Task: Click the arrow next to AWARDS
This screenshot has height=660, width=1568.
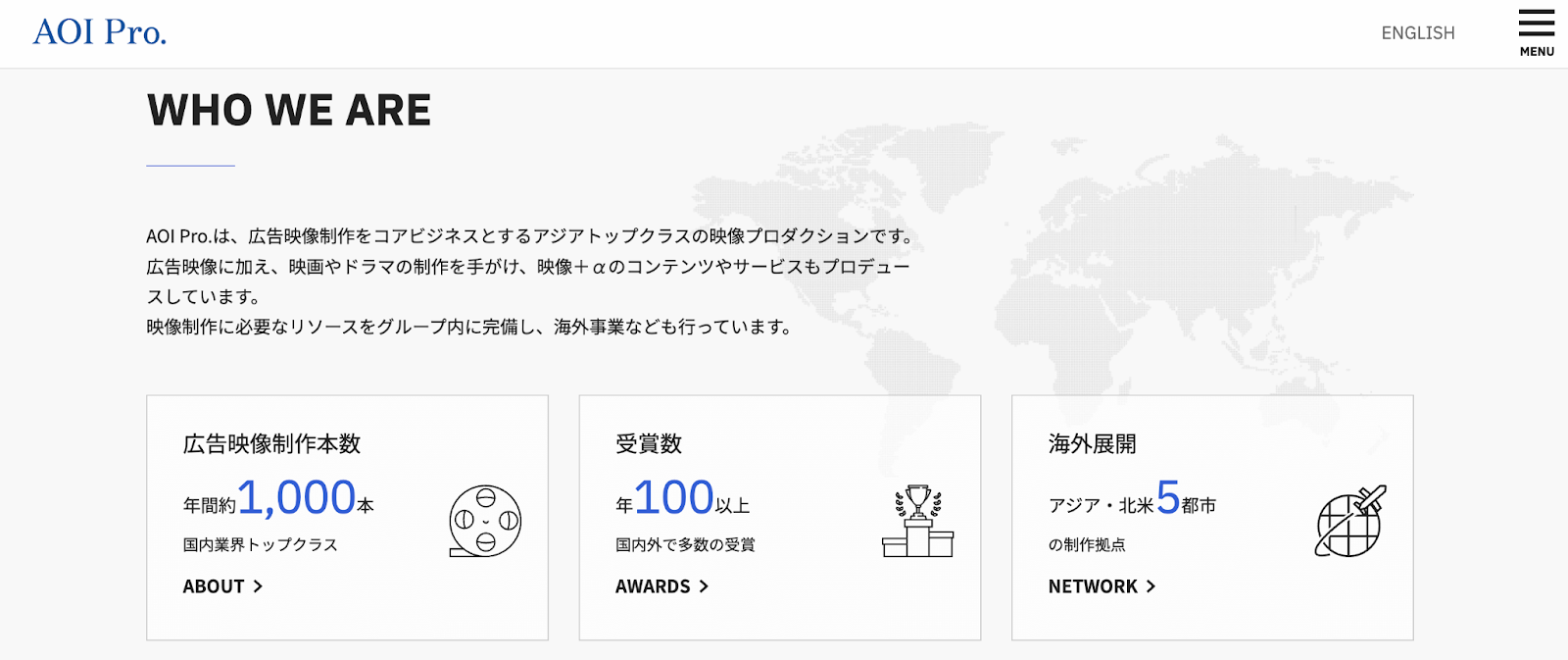Action: (703, 586)
